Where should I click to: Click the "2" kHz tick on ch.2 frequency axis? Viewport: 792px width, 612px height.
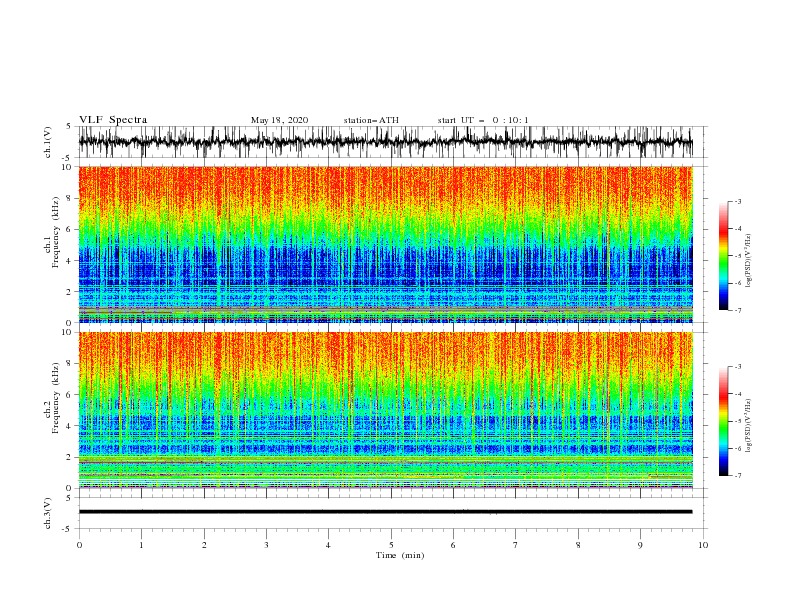click(x=70, y=457)
